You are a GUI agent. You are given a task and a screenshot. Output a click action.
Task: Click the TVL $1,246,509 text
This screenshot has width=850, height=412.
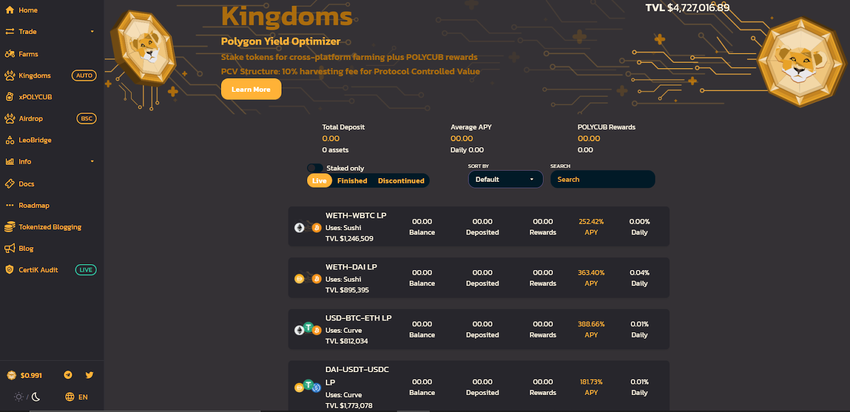pos(349,239)
